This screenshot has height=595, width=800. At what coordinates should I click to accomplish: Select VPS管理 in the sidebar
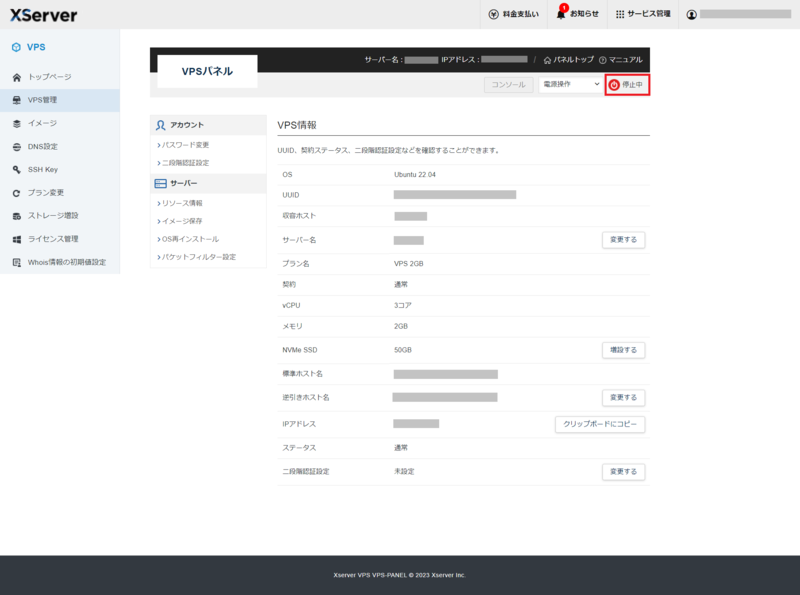click(x=60, y=100)
